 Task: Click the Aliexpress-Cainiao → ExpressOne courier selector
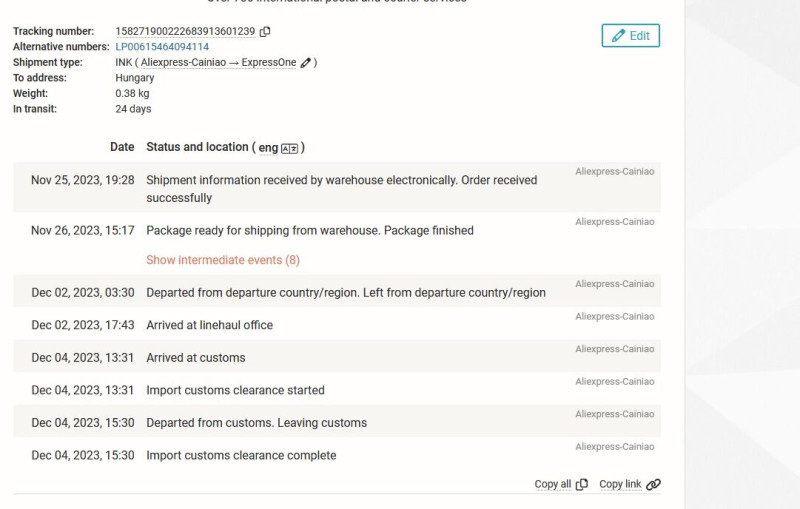pyautogui.click(x=218, y=62)
